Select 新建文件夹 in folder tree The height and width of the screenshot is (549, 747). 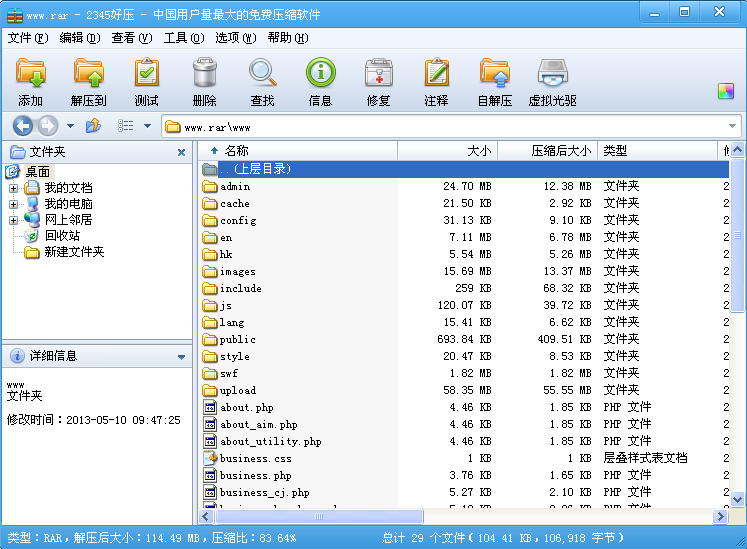(x=74, y=252)
